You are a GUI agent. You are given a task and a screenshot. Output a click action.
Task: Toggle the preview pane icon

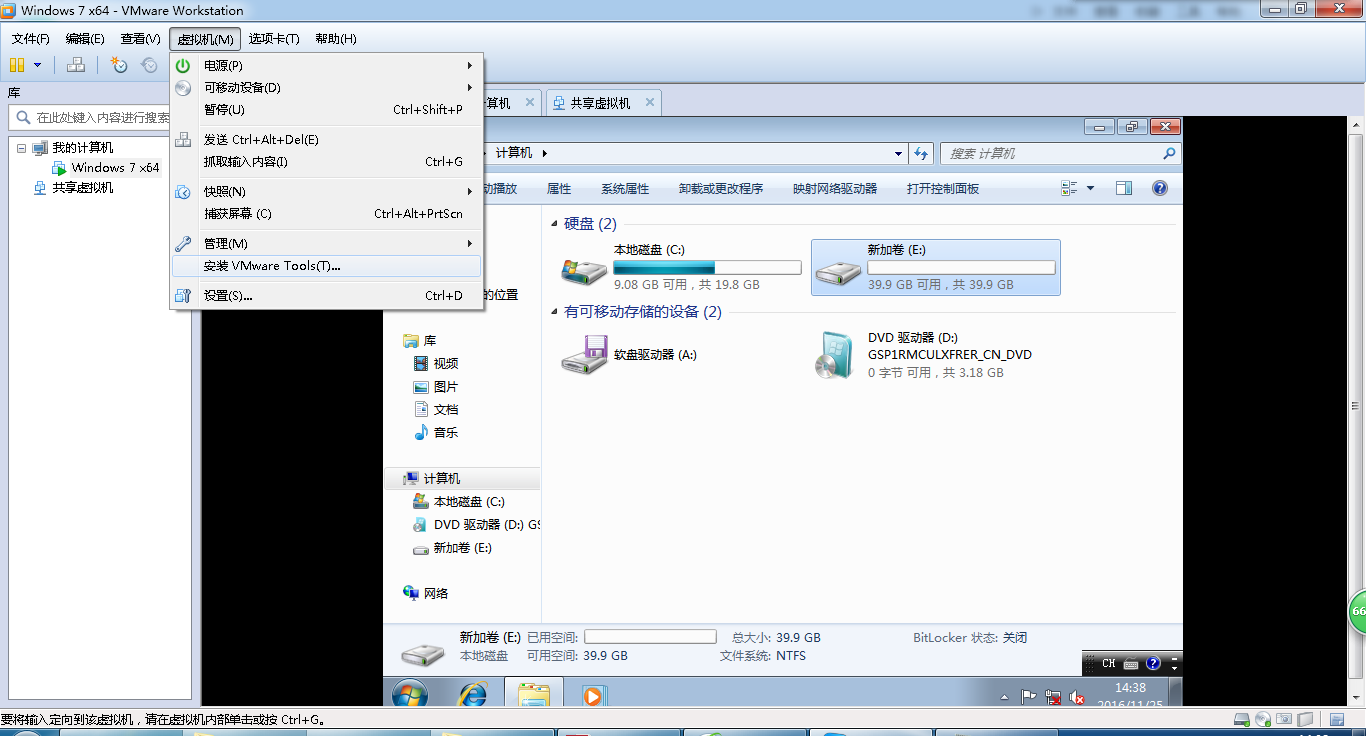point(1124,188)
